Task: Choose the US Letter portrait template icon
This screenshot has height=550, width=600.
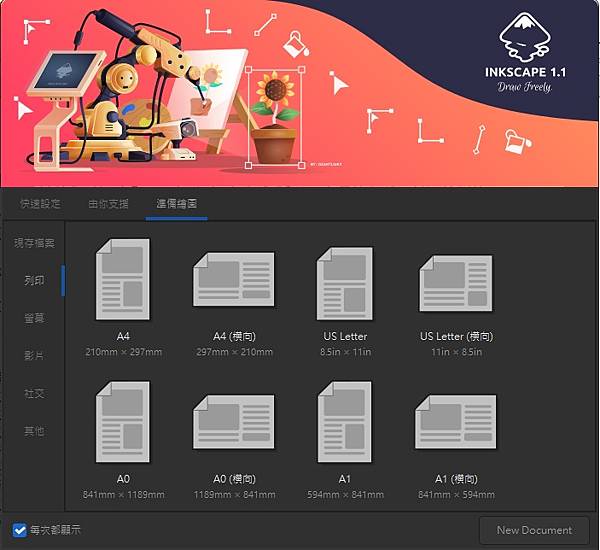Action: [x=345, y=283]
